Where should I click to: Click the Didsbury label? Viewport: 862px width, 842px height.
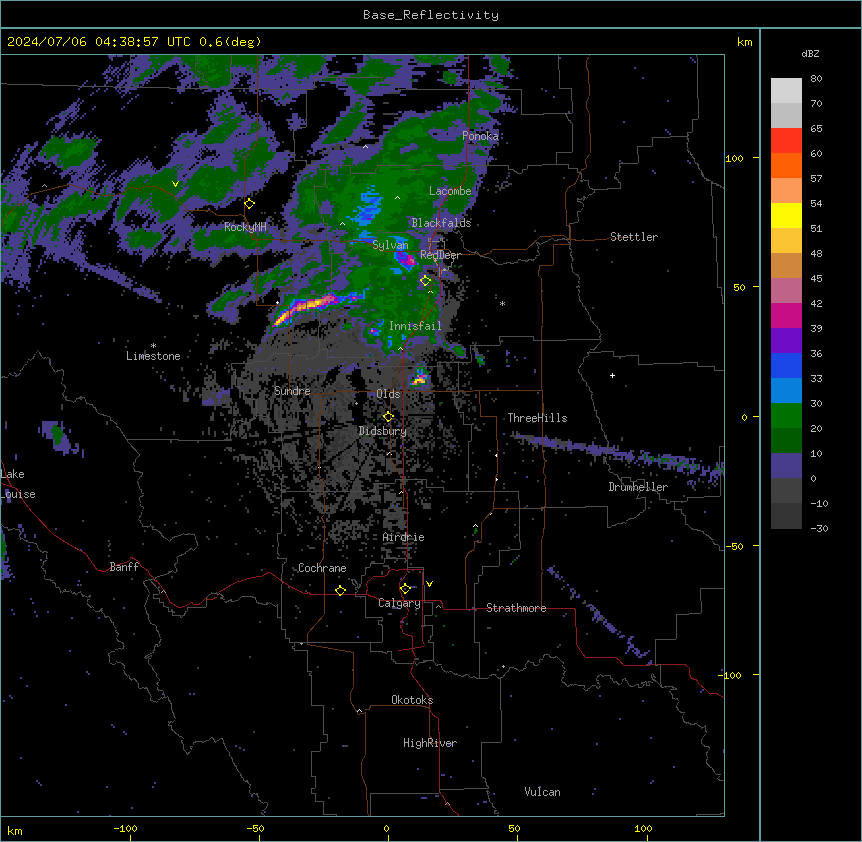click(383, 431)
